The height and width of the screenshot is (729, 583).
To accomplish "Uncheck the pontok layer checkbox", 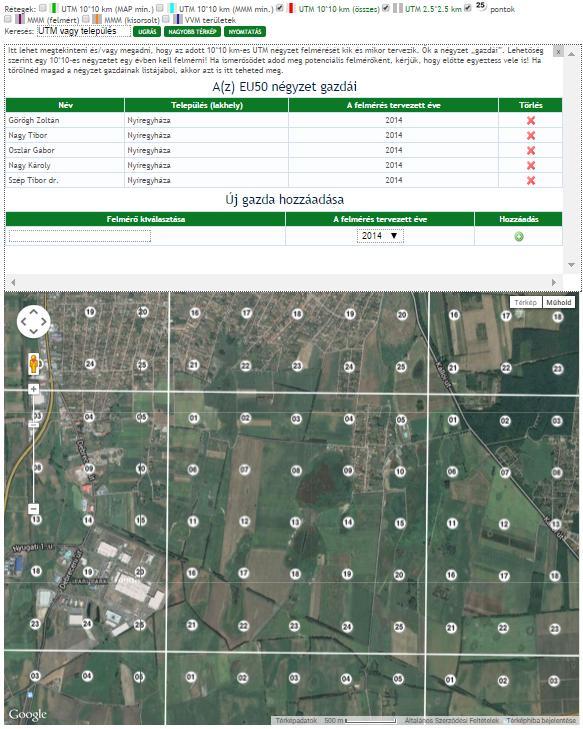I will point(468,8).
